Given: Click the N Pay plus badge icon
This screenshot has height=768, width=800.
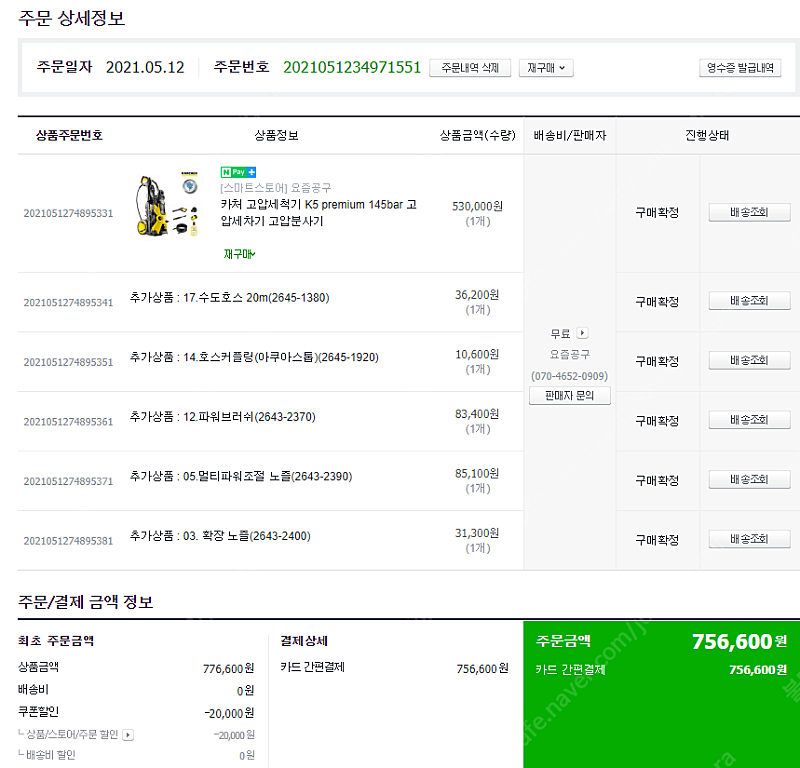Looking at the screenshot, I should 238,172.
